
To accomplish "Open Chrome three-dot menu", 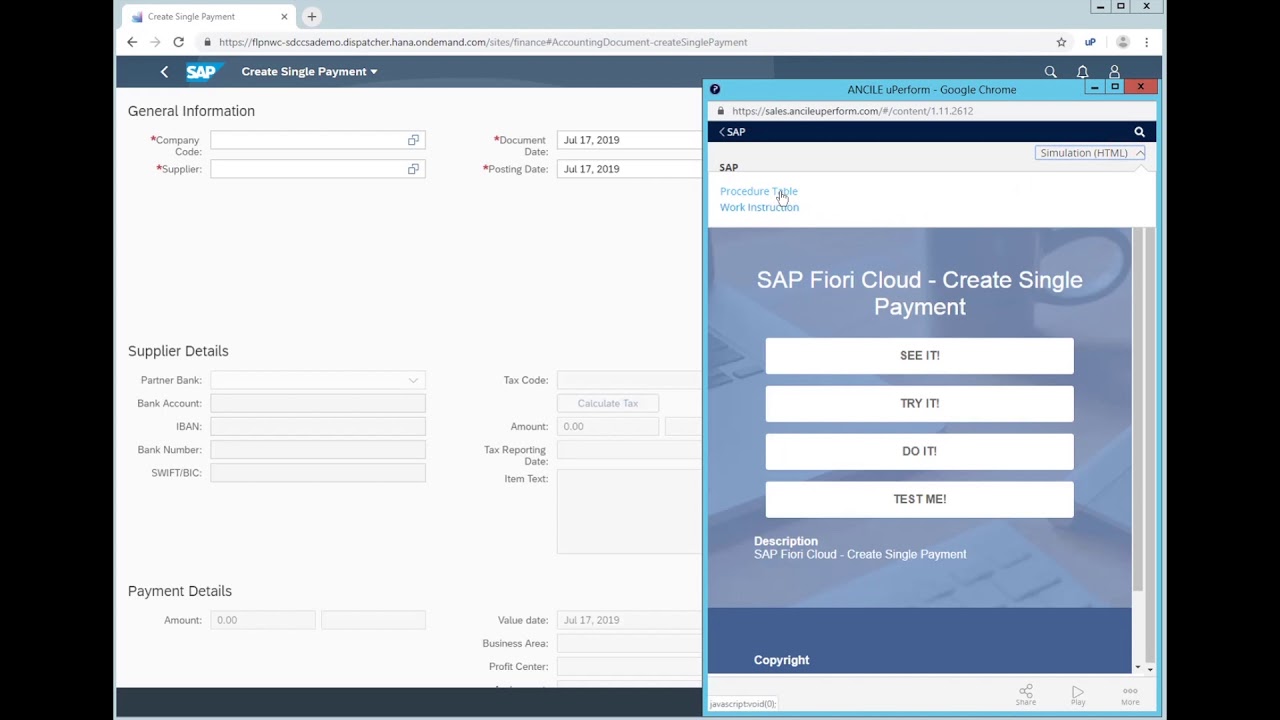I will [1146, 42].
